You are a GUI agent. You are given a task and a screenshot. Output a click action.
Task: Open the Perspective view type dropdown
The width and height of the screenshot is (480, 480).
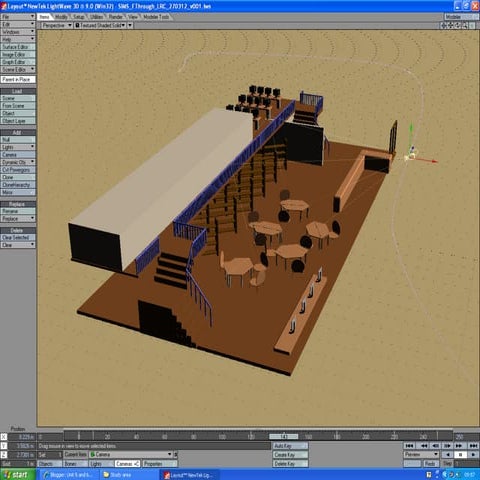(x=56, y=25)
